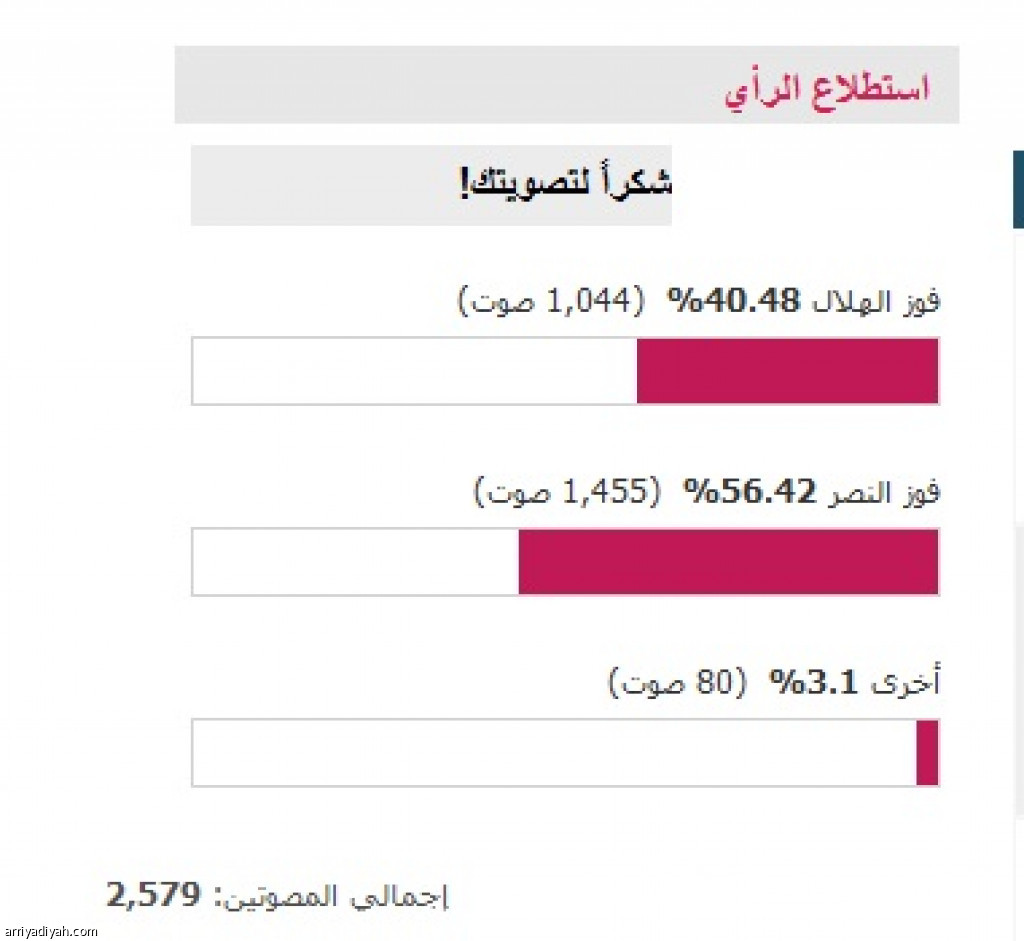This screenshot has width=1024, height=941.
Task: Click the filled portion of the النصر result bar
Action: [729, 562]
